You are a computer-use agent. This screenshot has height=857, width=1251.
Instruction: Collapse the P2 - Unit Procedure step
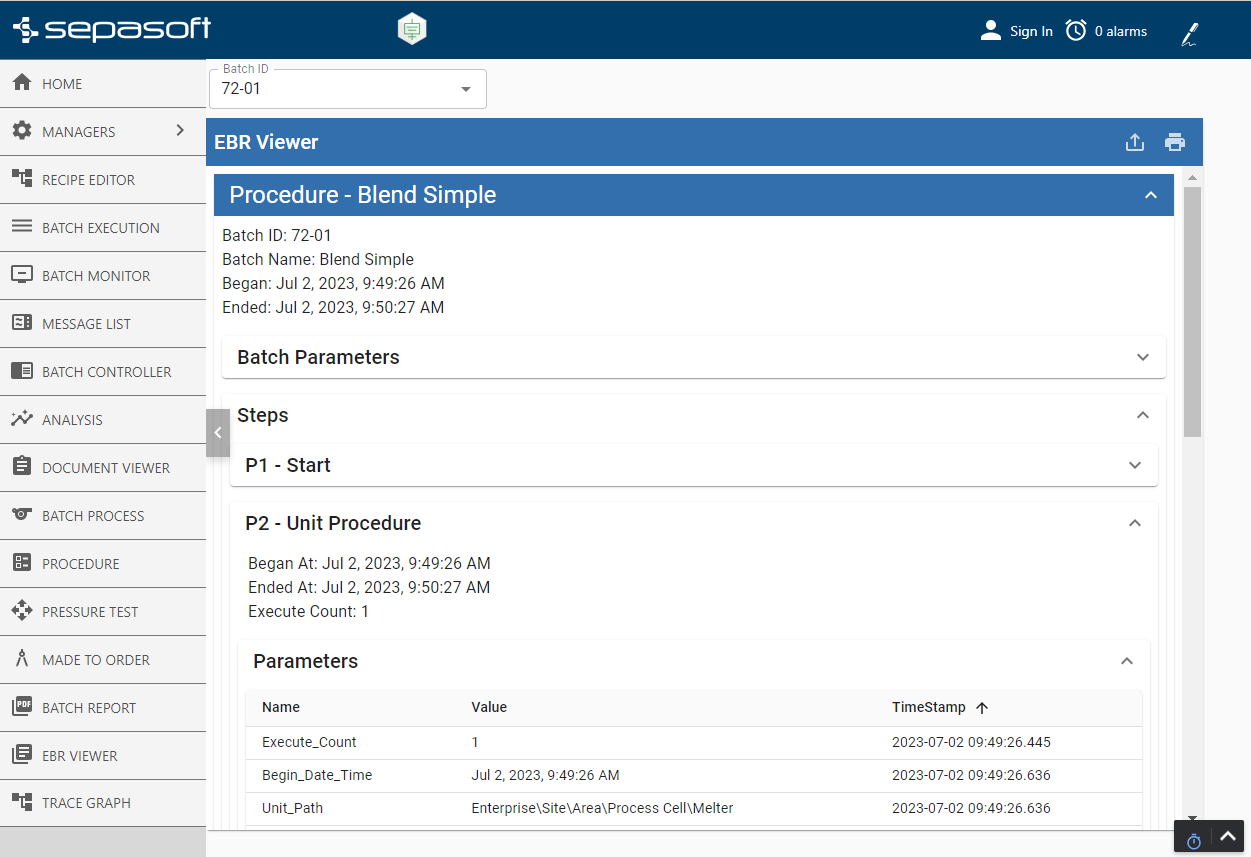coord(1135,523)
